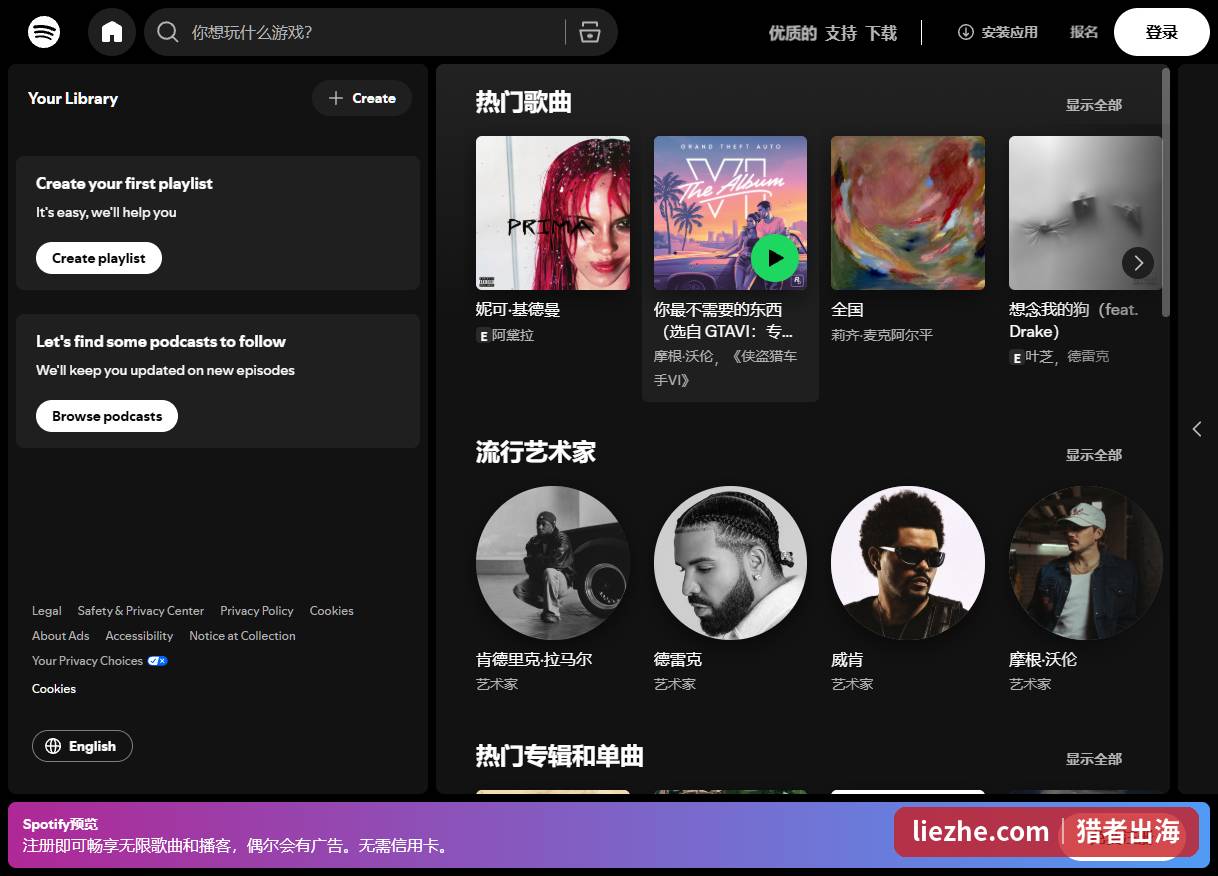Viewport: 1218px width, 876px height.
Task: Open 妮可·基德曼 album cover
Action: pos(553,213)
